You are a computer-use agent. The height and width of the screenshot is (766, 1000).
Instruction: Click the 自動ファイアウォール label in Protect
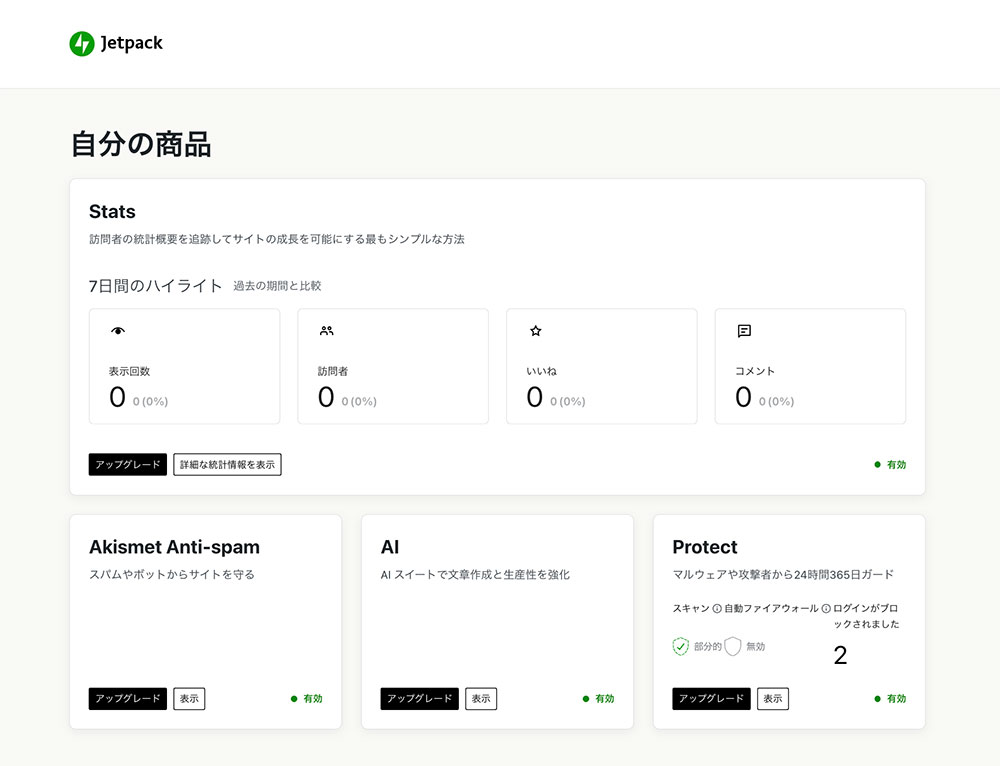pyautogui.click(x=771, y=608)
